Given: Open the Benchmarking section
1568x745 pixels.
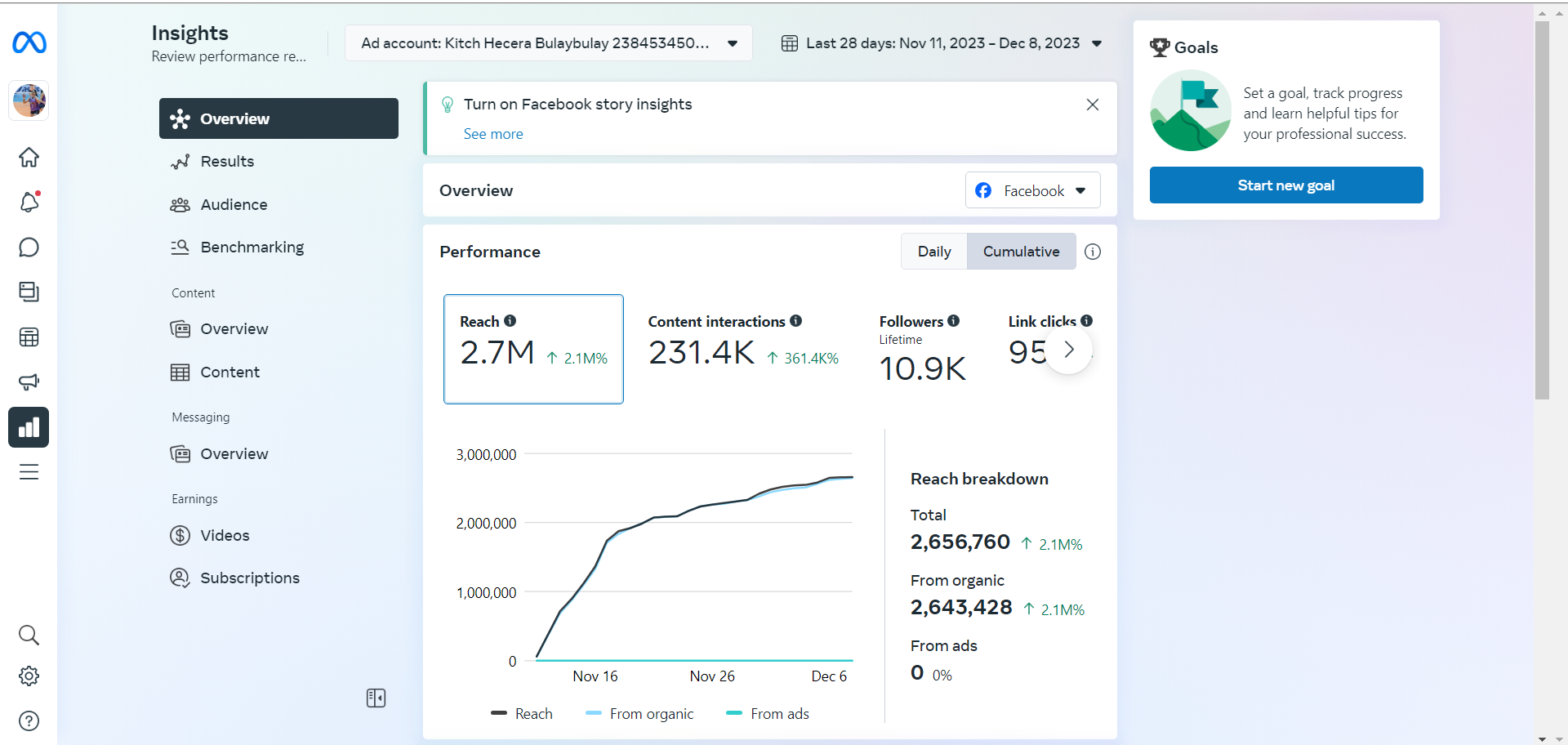Looking at the screenshot, I should coord(252,247).
